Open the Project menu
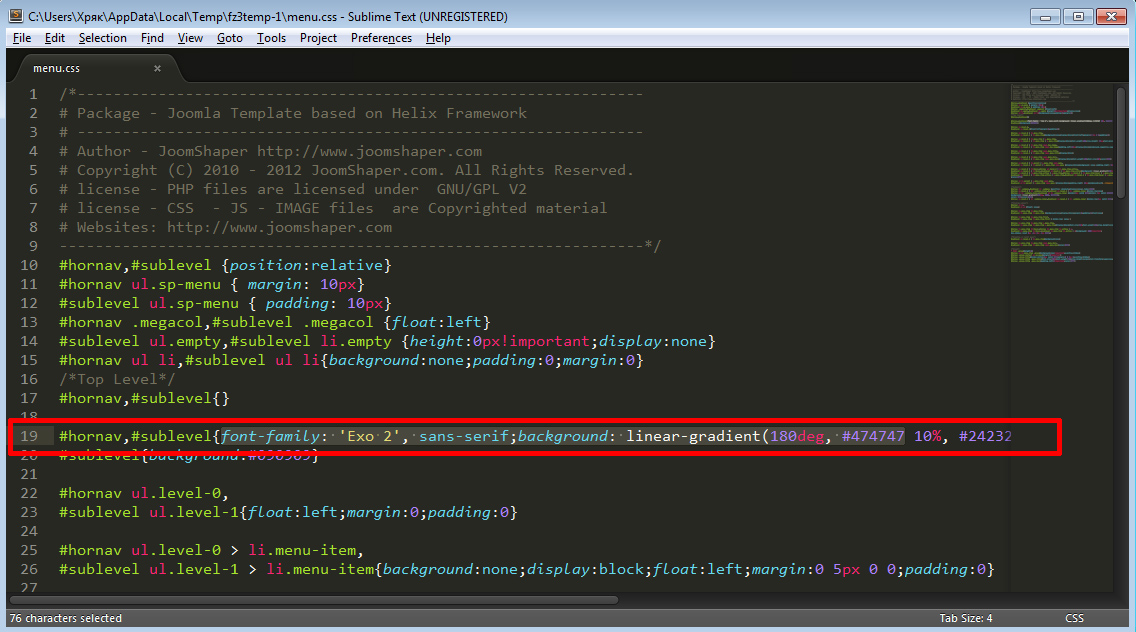 click(x=318, y=38)
